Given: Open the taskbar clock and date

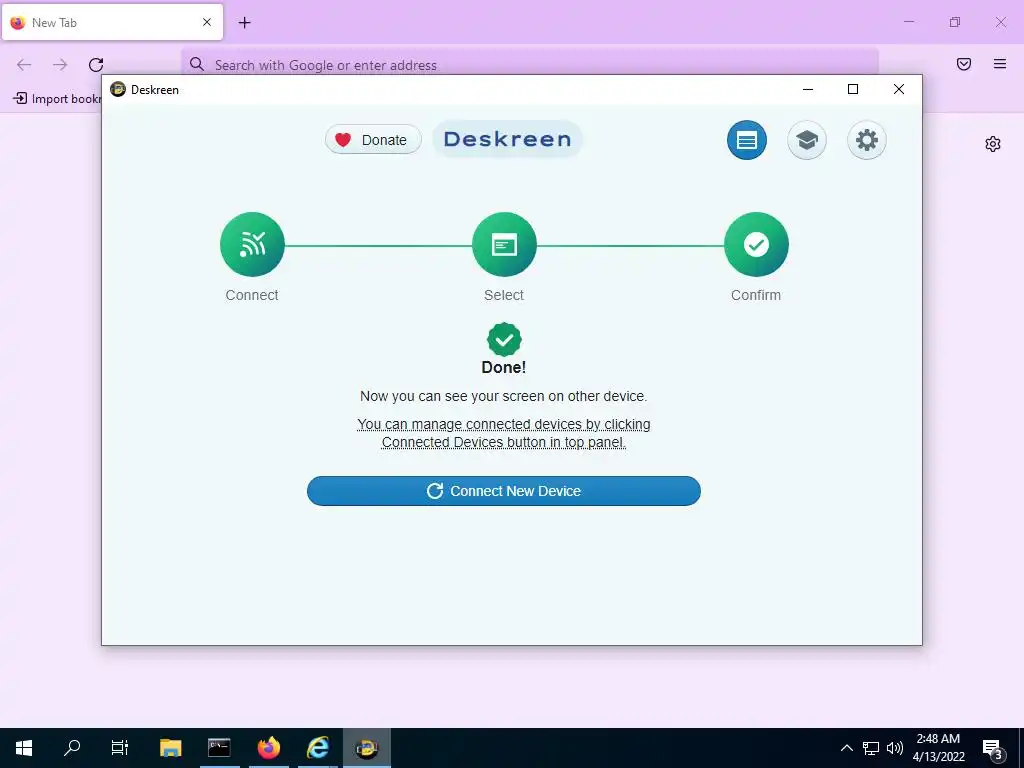Looking at the screenshot, I should tap(938, 748).
